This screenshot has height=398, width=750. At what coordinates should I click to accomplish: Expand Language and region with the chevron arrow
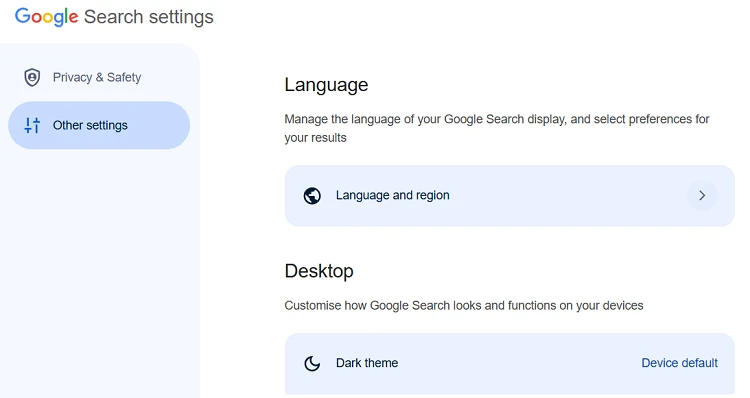pos(702,195)
